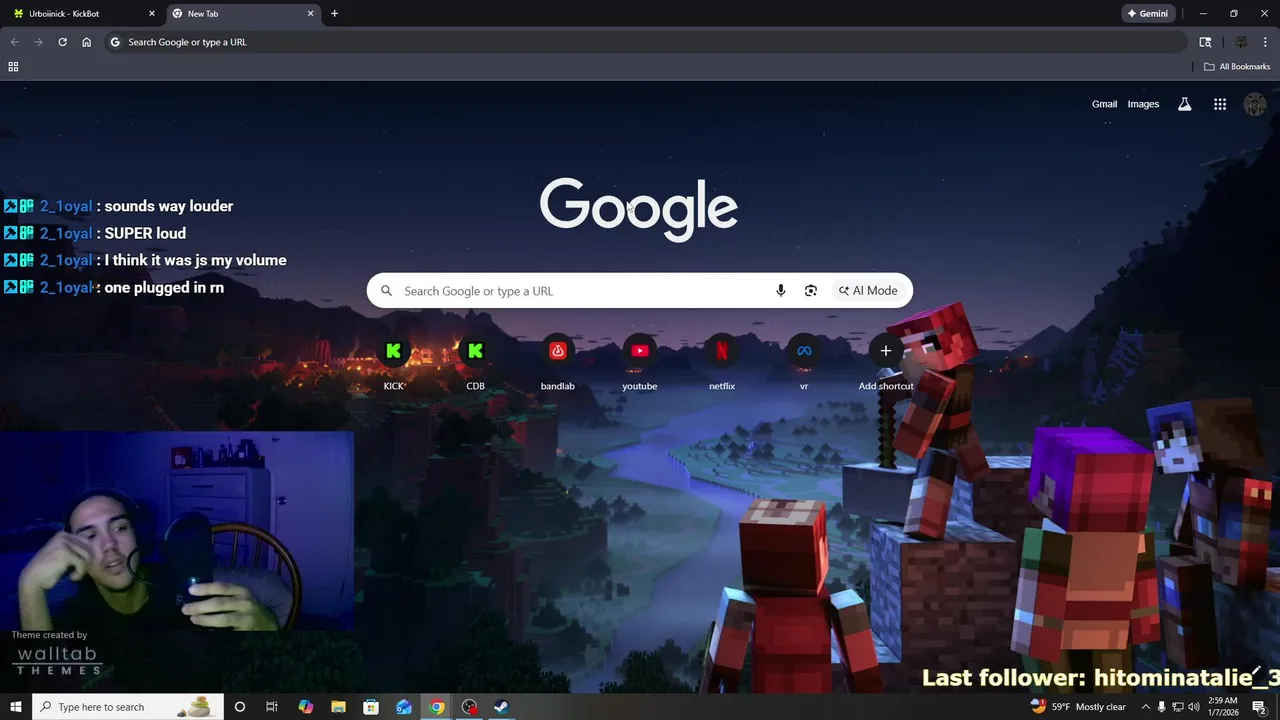Open Search Labs flask icon
The image size is (1280, 720).
point(1185,104)
